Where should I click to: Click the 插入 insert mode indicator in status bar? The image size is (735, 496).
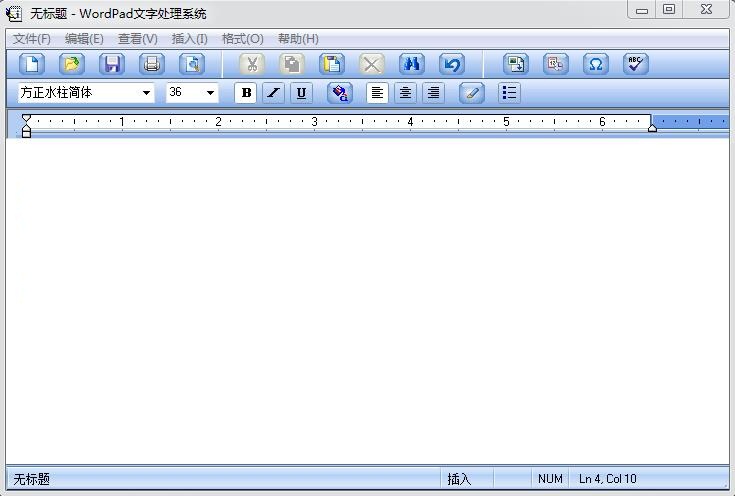[x=459, y=479]
